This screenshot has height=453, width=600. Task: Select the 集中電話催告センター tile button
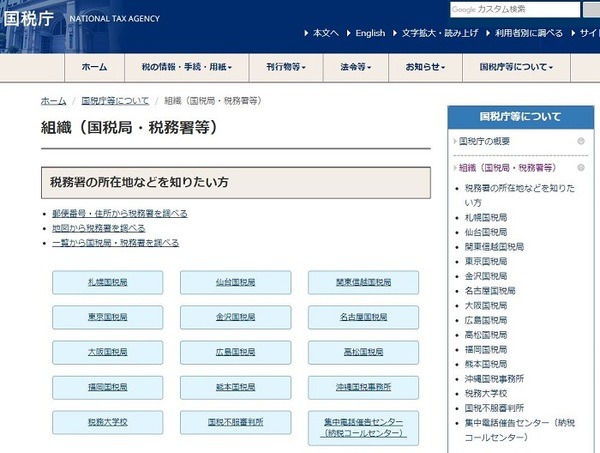364,428
